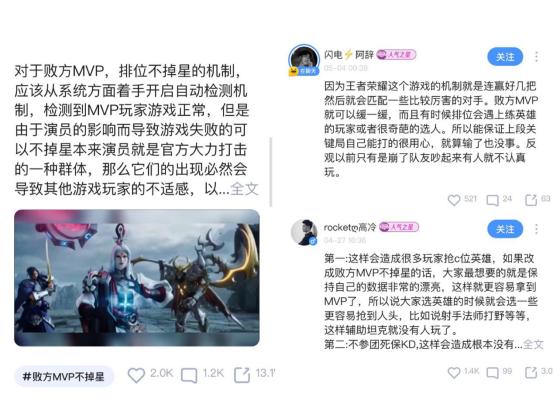View rocket高冷's profile avatar
The width and height of the screenshot is (553, 415).
[304, 232]
